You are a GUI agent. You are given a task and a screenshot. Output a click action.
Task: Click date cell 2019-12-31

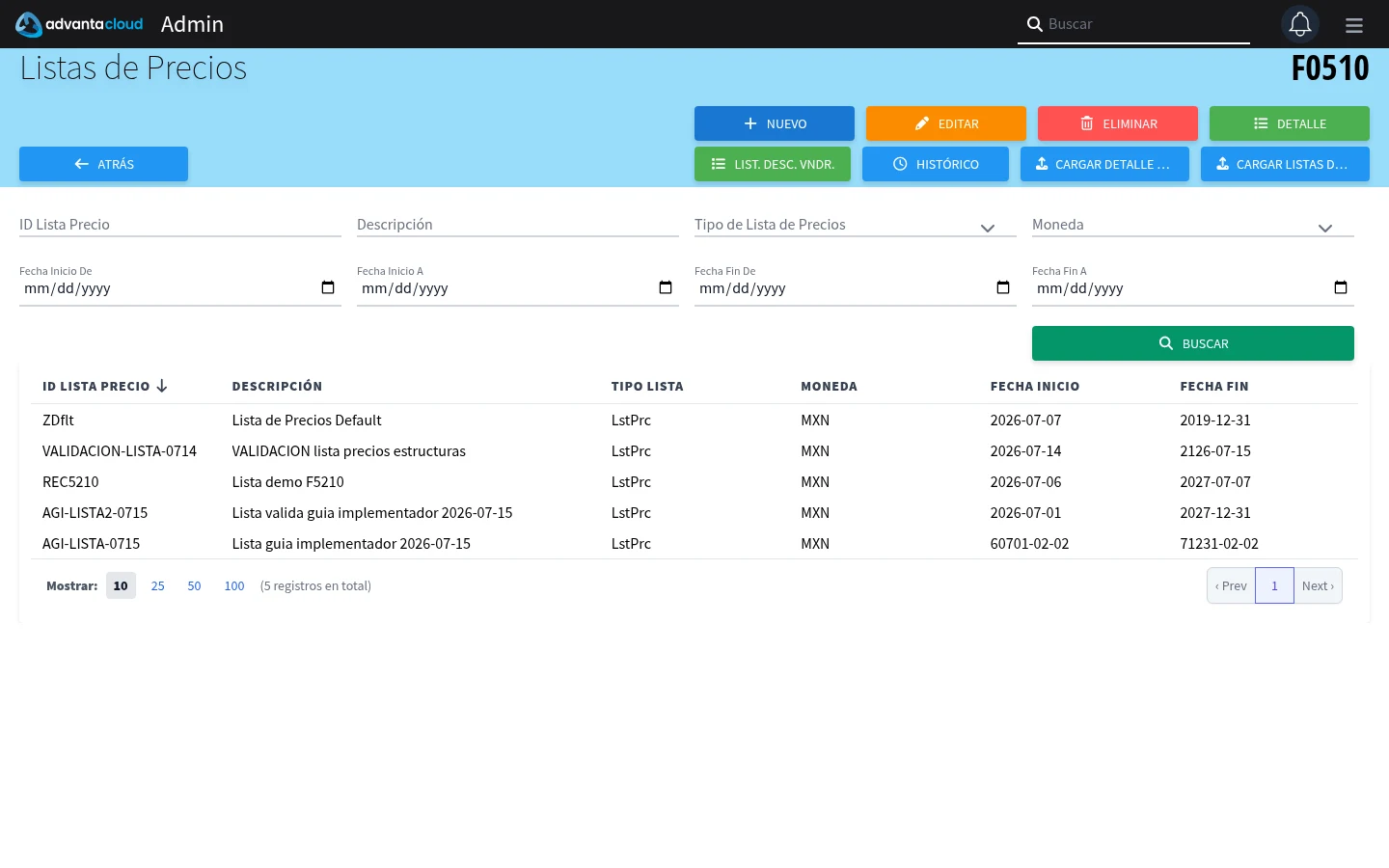pyautogui.click(x=1215, y=420)
